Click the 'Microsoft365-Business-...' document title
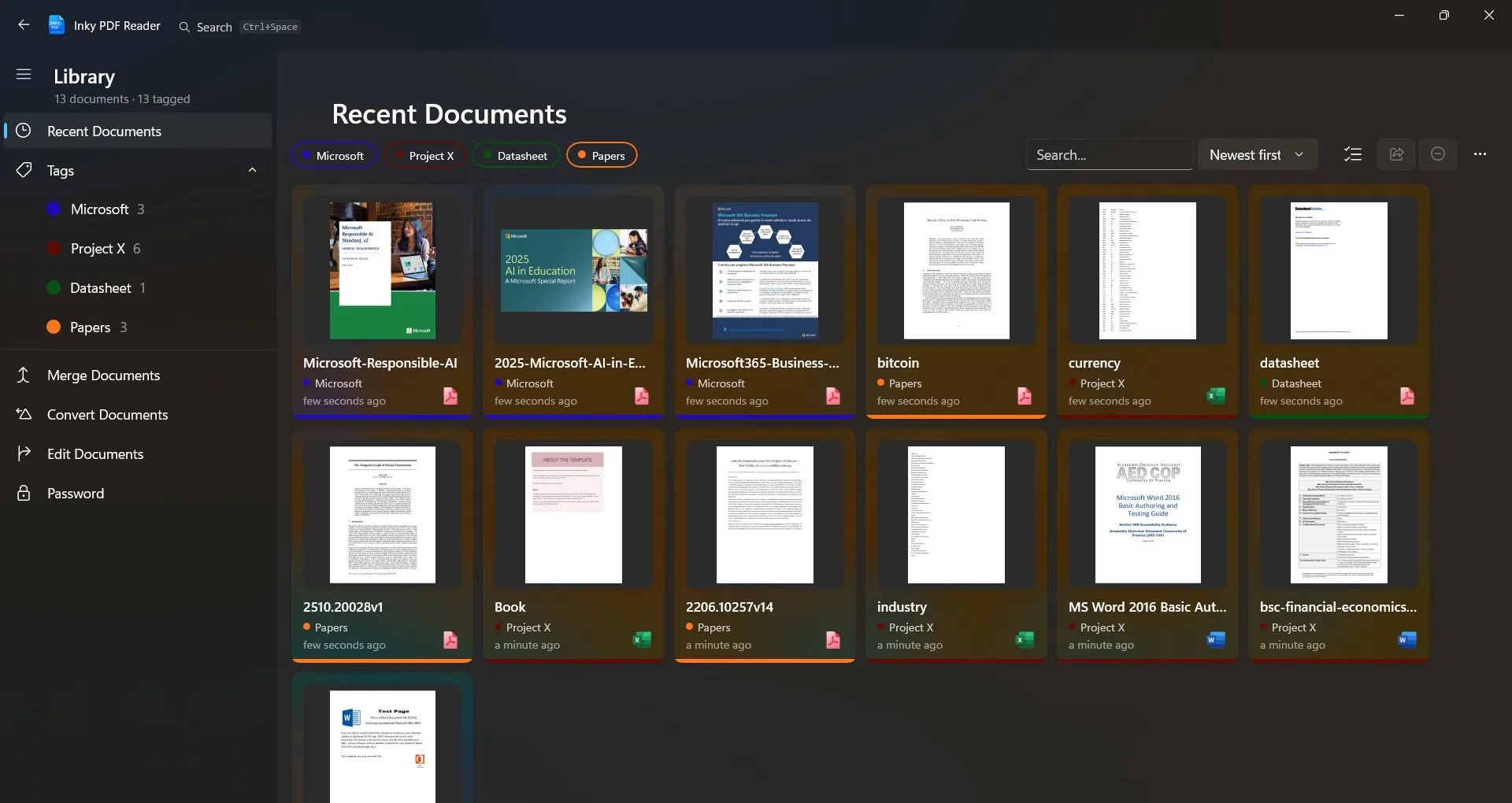1512x803 pixels. click(x=762, y=363)
